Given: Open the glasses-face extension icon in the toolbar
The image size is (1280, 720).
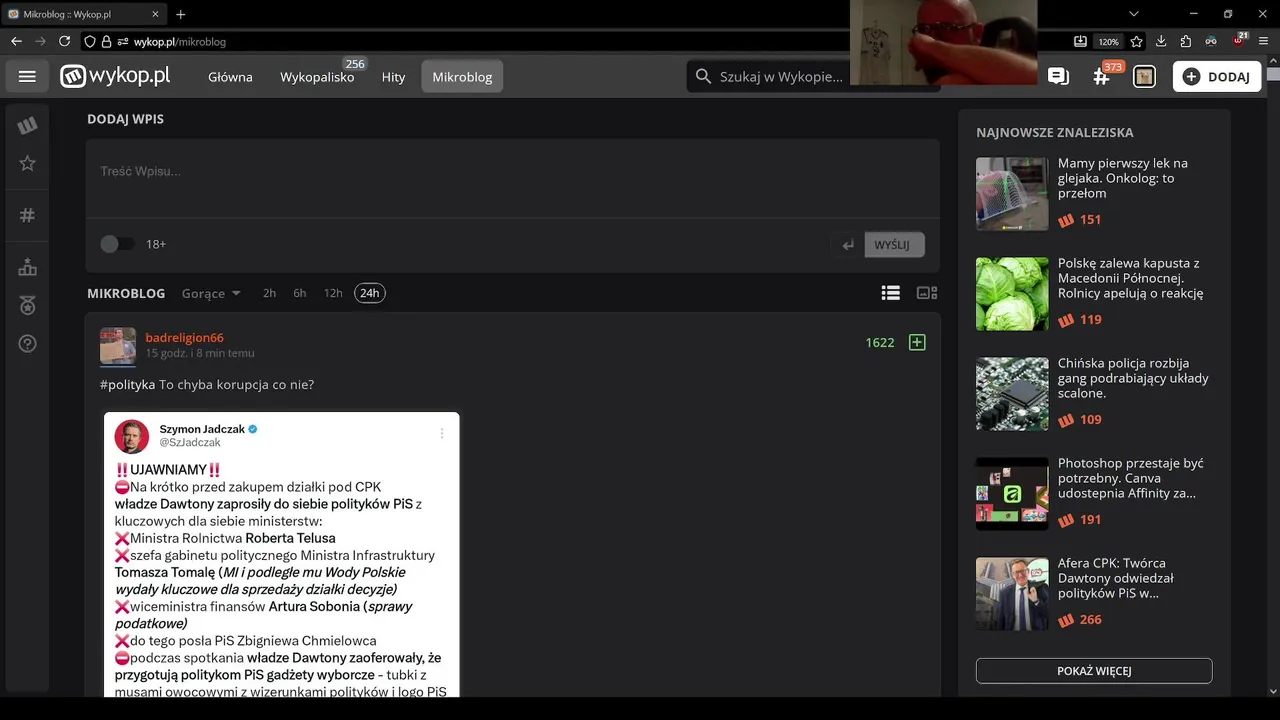Looking at the screenshot, I should pyautogui.click(x=1211, y=42).
